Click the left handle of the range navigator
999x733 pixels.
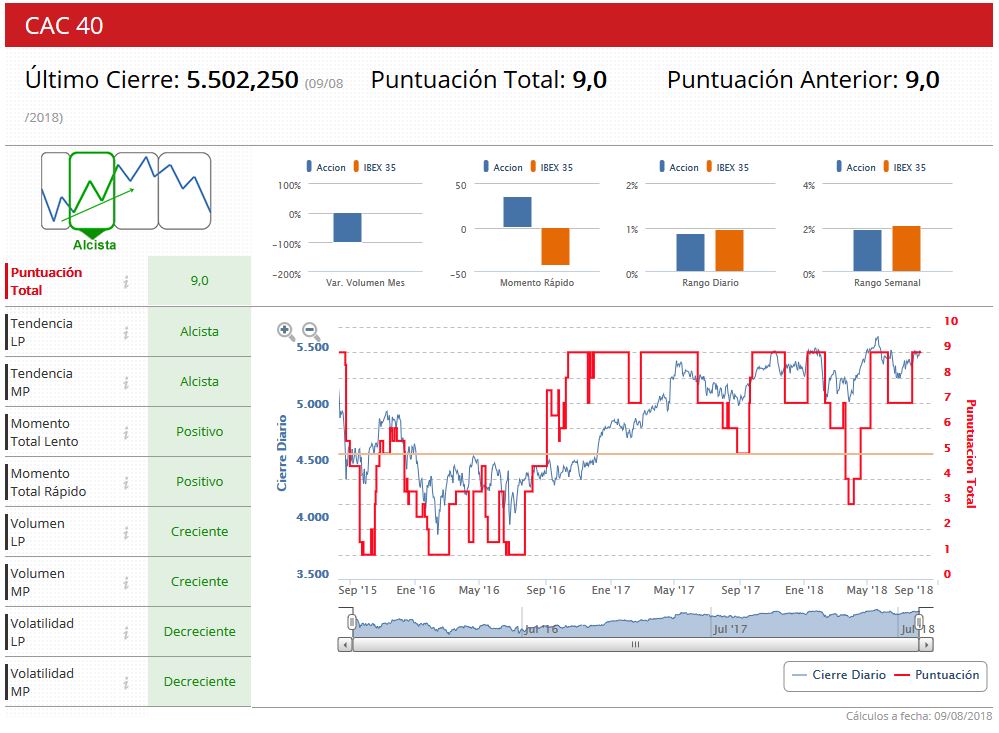coord(352,621)
